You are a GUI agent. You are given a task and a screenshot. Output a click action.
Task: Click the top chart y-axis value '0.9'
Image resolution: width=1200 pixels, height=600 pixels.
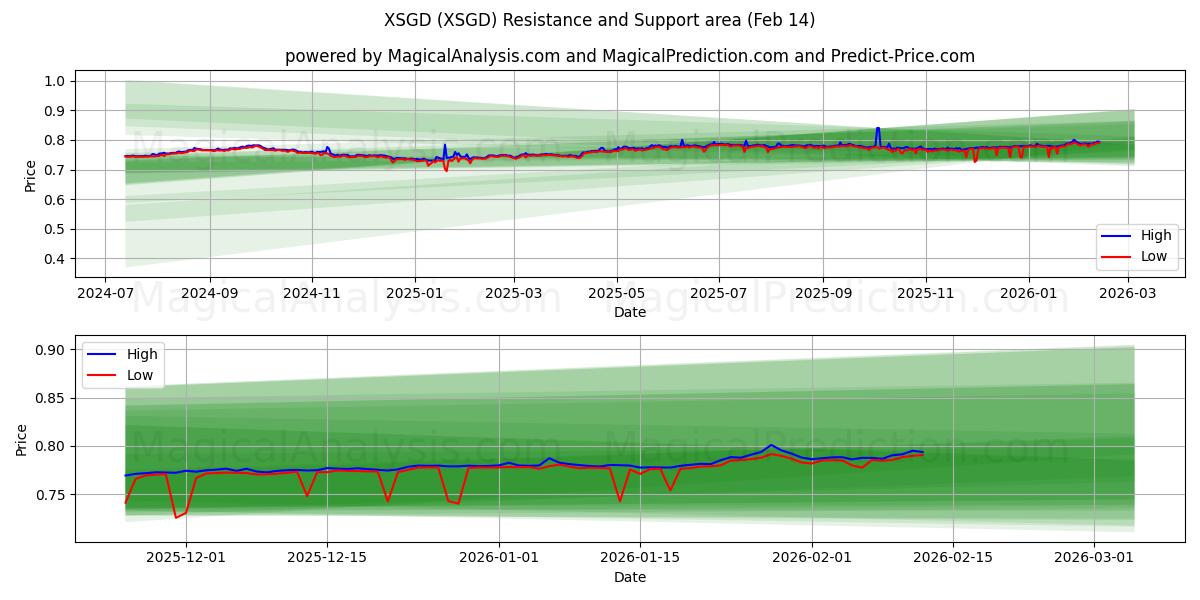(x=55, y=110)
